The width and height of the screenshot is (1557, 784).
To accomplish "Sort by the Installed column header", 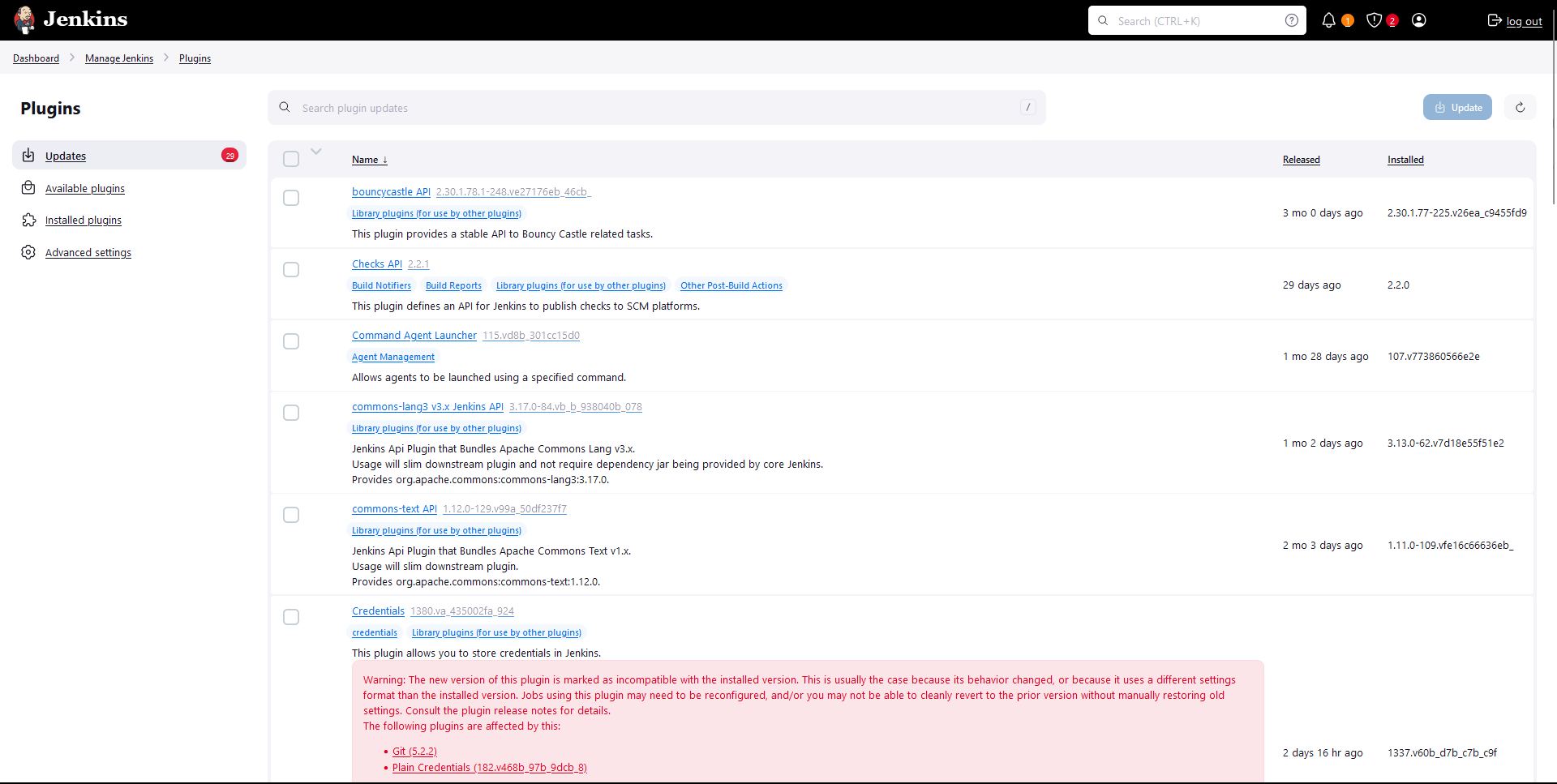I will (1405, 160).
